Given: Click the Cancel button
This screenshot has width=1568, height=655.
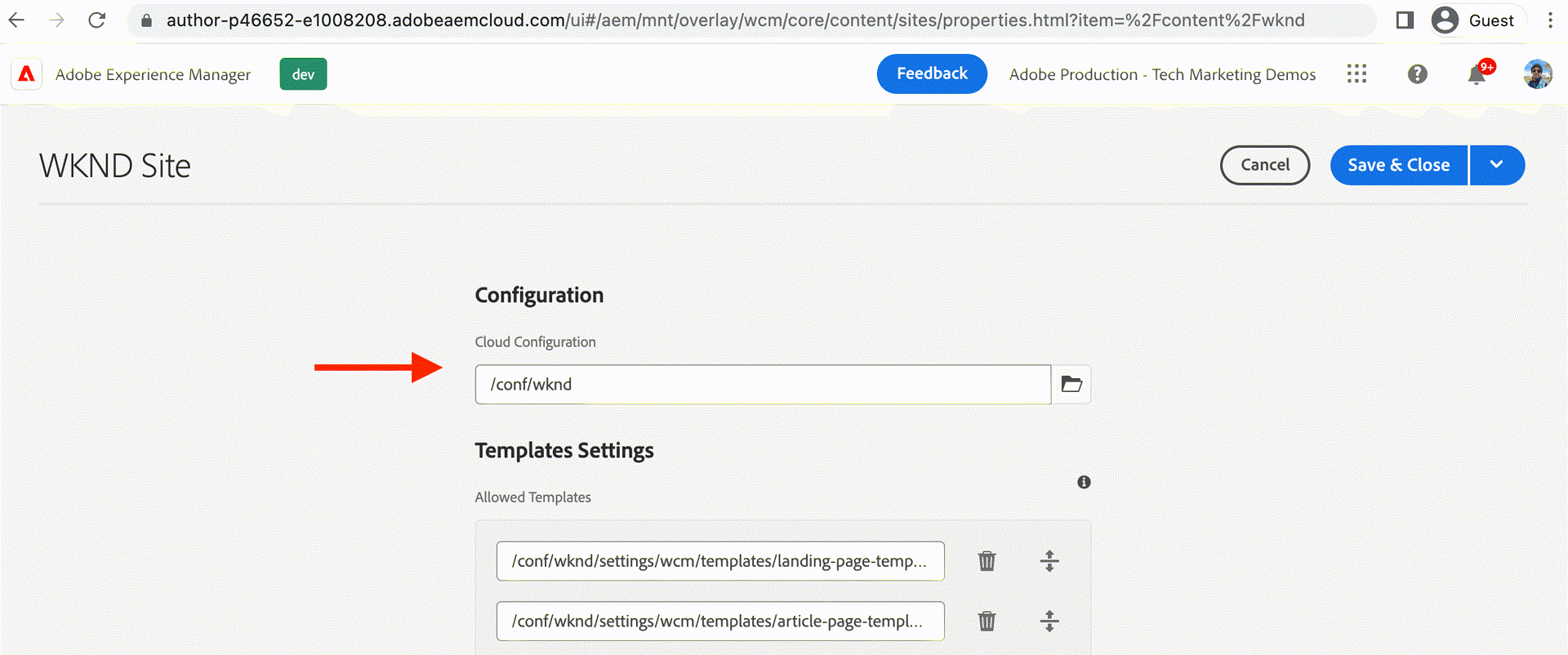Looking at the screenshot, I should 1265,165.
